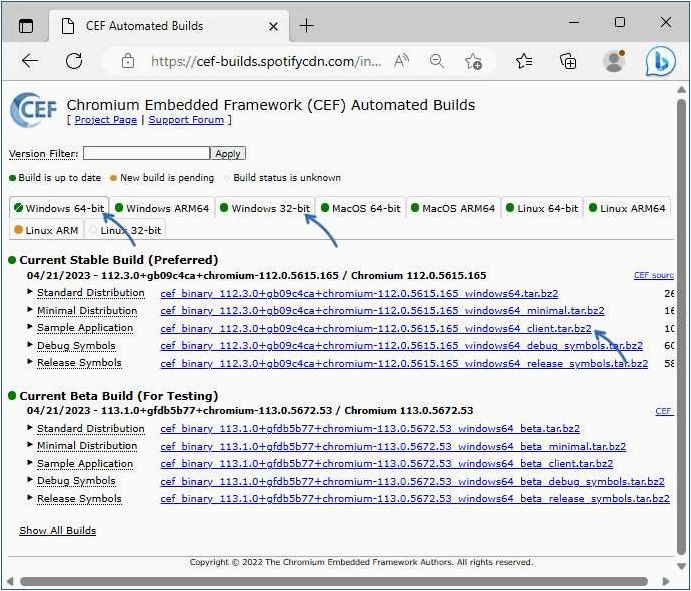View site information via the lock icon
The width and height of the screenshot is (691, 591).
click(128, 61)
